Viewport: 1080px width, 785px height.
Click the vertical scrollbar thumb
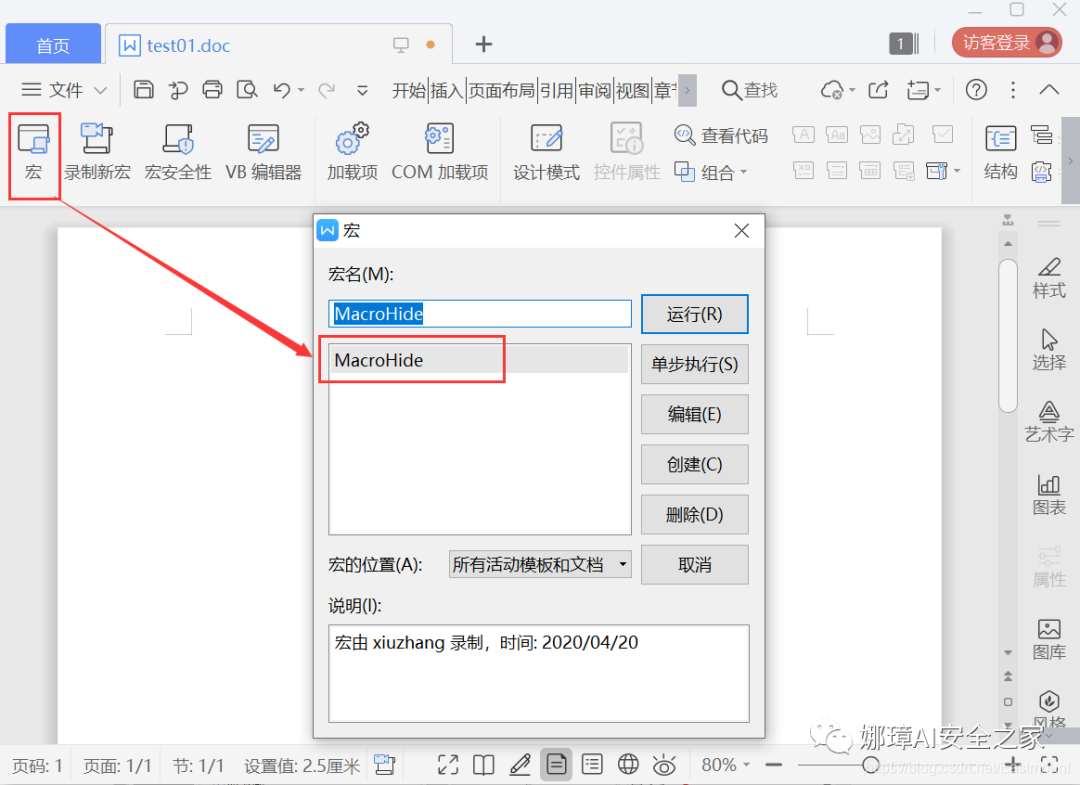coord(1008,336)
